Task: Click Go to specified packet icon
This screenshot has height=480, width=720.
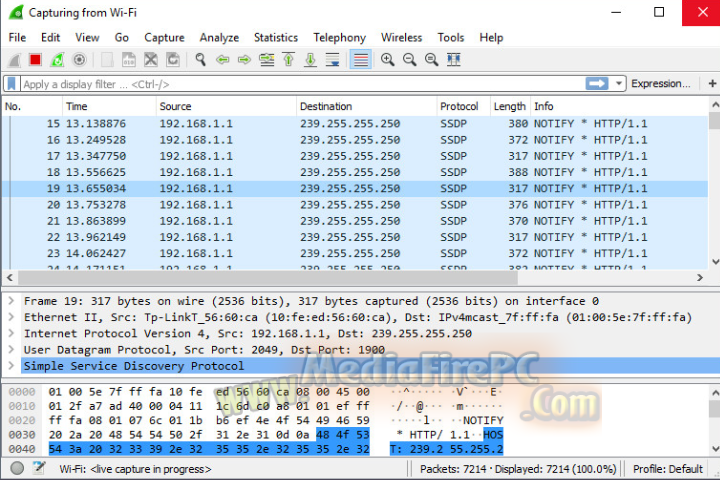Action: click(266, 60)
